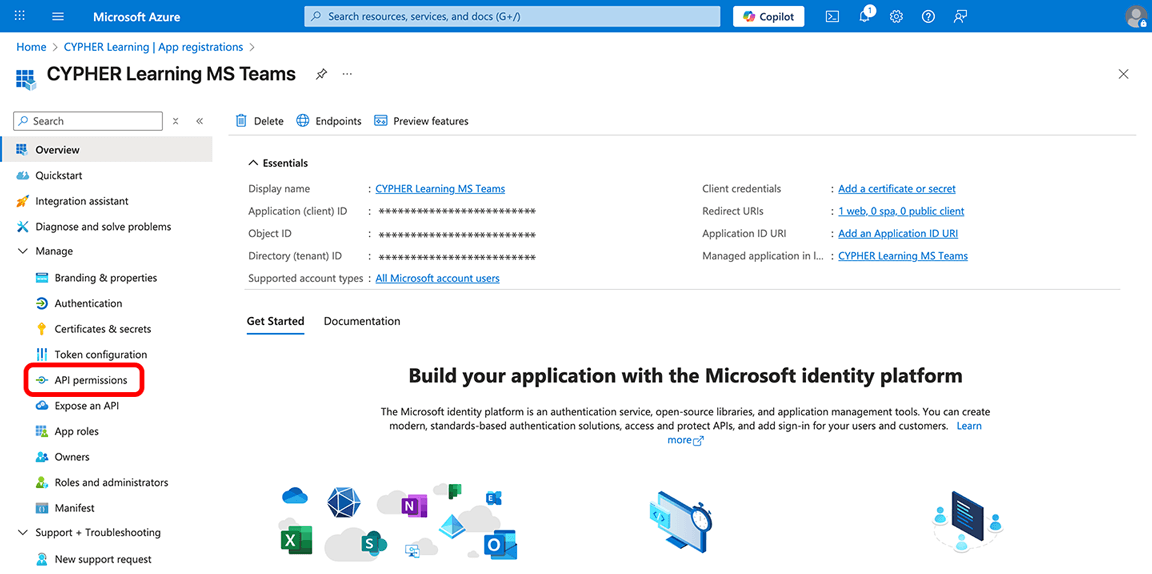Collapse the Essentials section
This screenshot has width=1152, height=574.
click(x=253, y=163)
